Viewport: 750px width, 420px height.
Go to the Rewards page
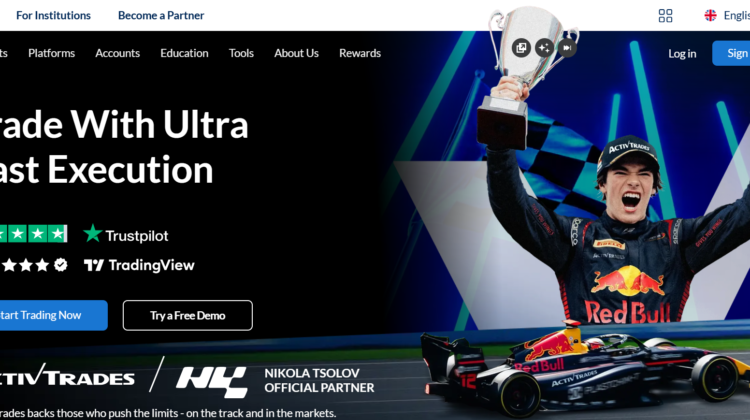click(x=360, y=53)
